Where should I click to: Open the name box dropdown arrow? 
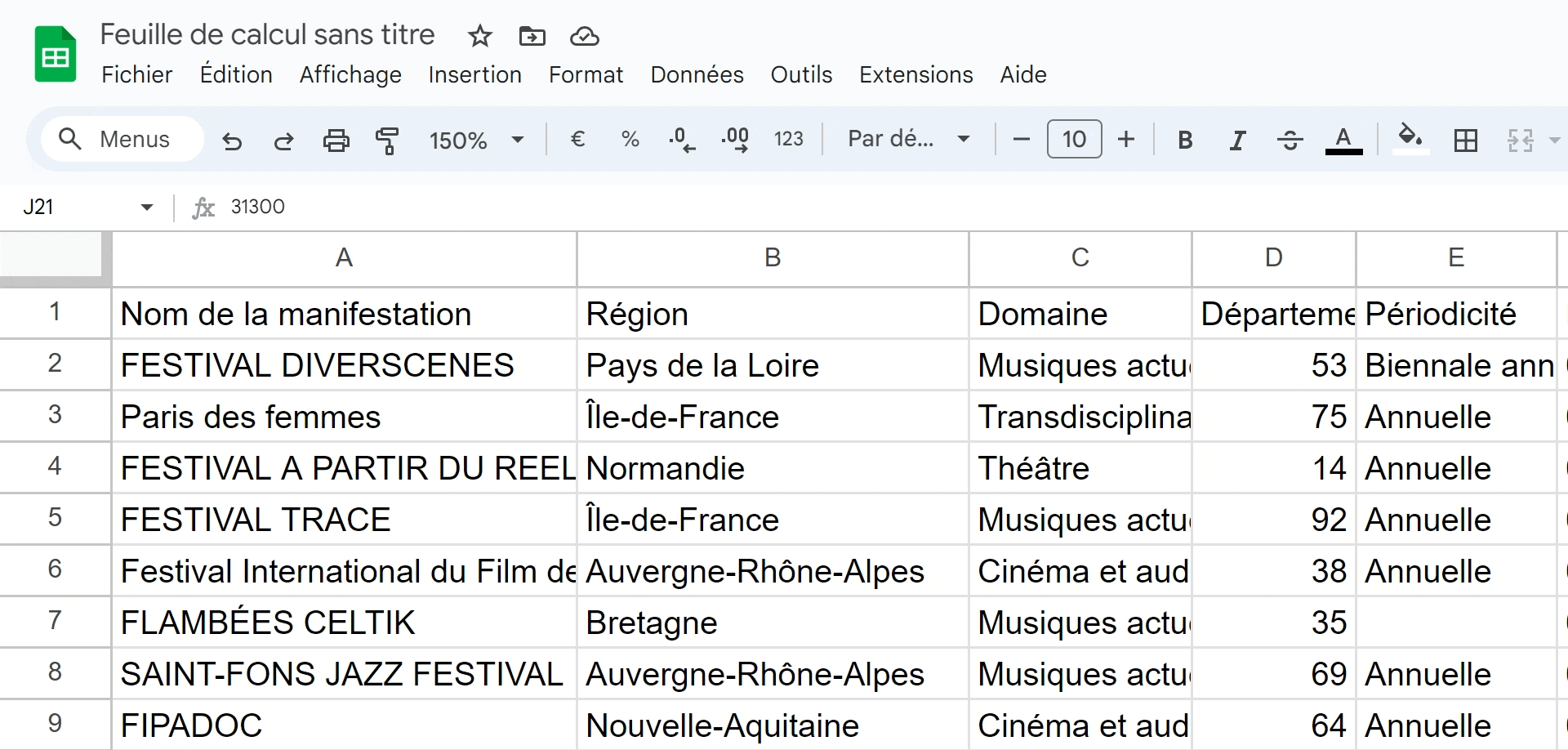(x=147, y=207)
